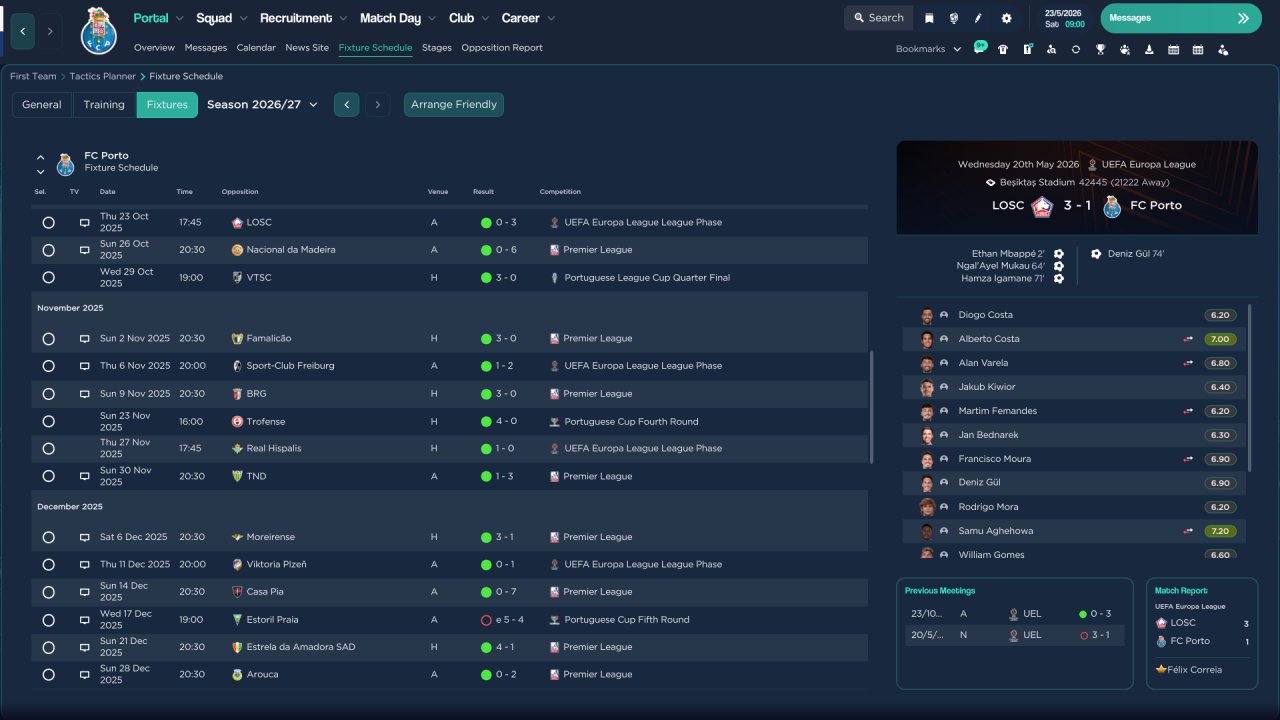Screen dimensions: 1280x720
Task: Click the back navigation arrow in header
Action: pyautogui.click(x=22, y=31)
